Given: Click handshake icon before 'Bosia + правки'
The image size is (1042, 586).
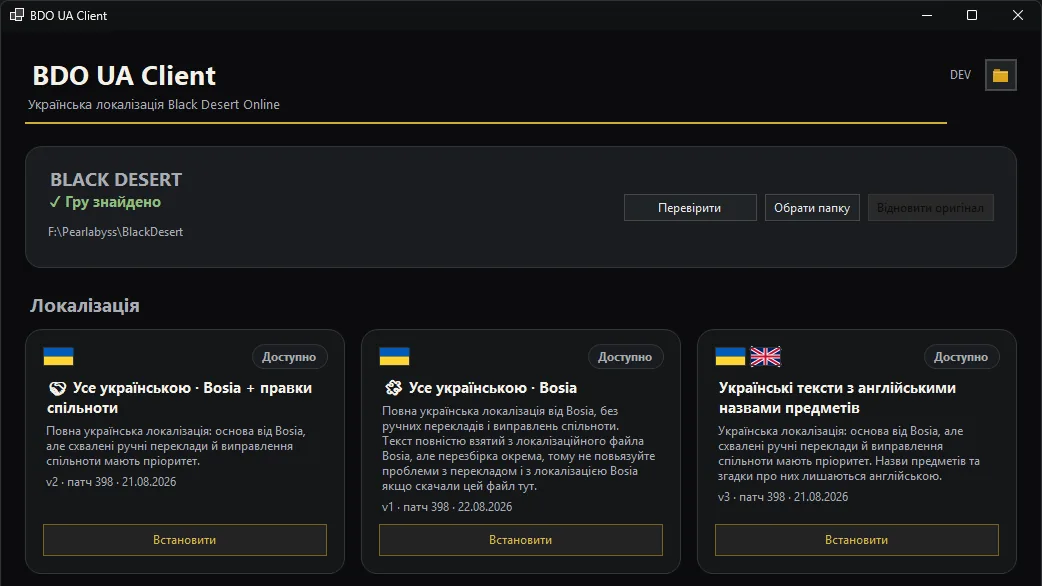Looking at the screenshot, I should click(x=58, y=388).
